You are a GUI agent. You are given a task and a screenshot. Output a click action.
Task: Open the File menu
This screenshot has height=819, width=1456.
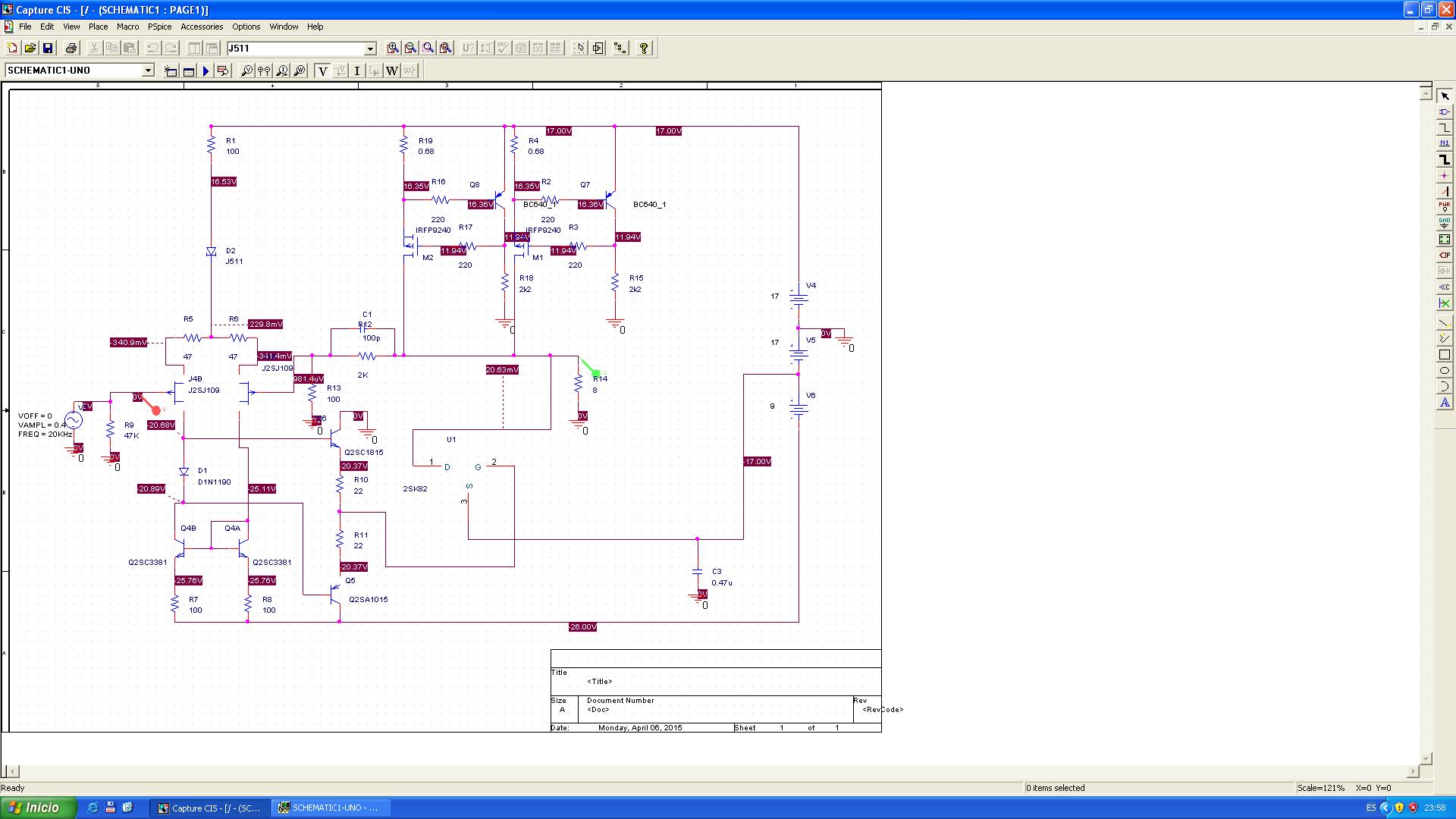coord(25,27)
